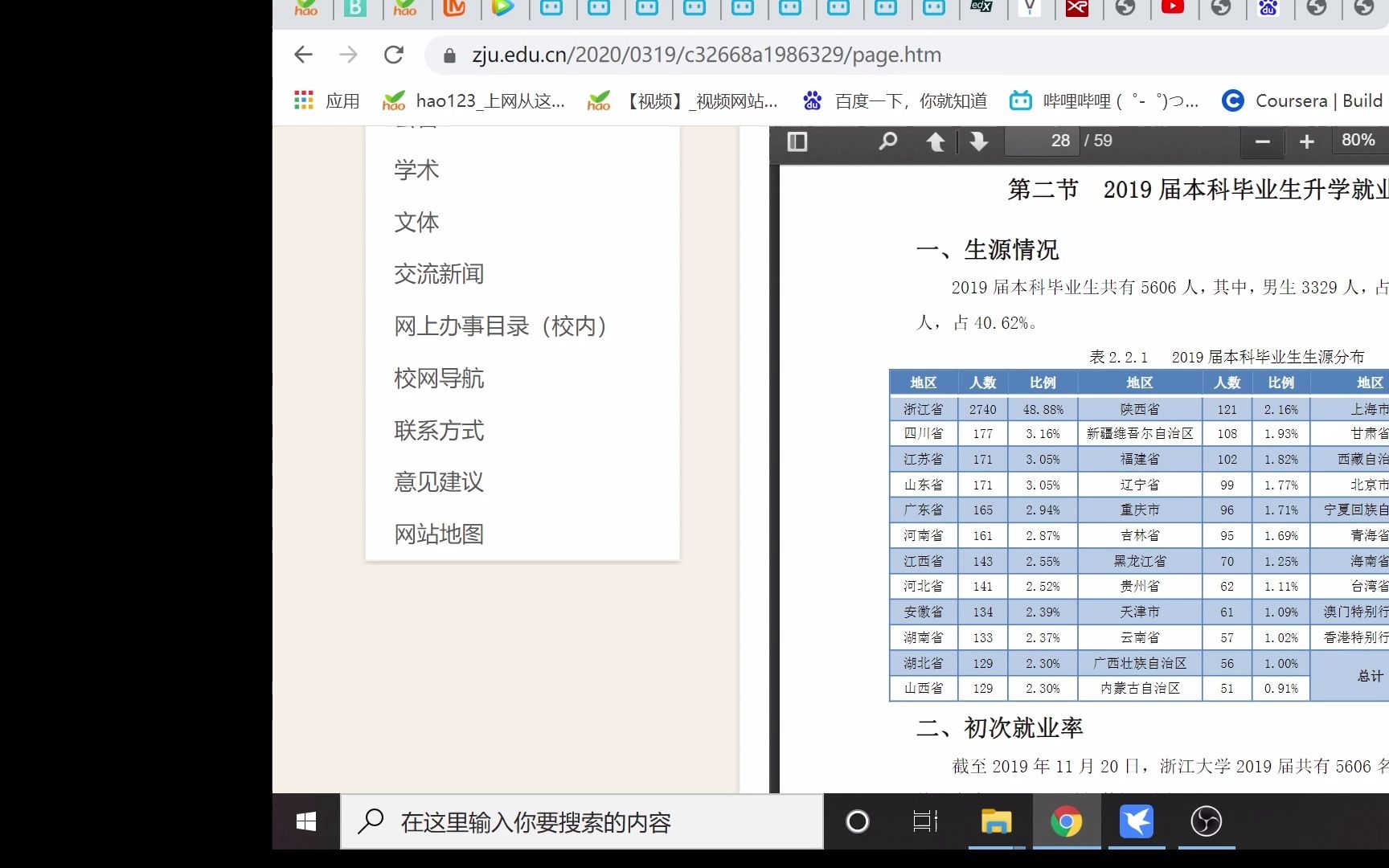Viewport: 1389px width, 868px height.
Task: Click the 重庆市 table cell
Action: click(1140, 510)
